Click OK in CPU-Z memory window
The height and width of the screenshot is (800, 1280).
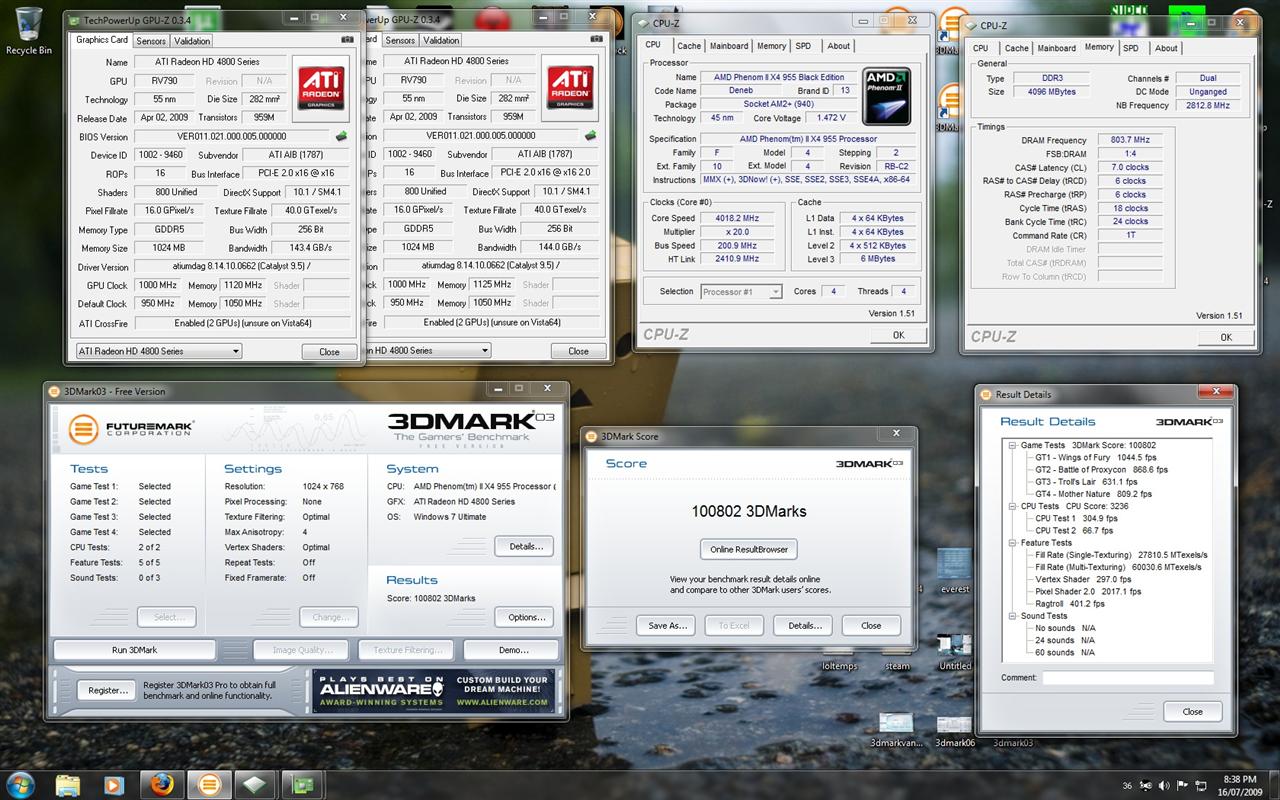[x=1226, y=337]
